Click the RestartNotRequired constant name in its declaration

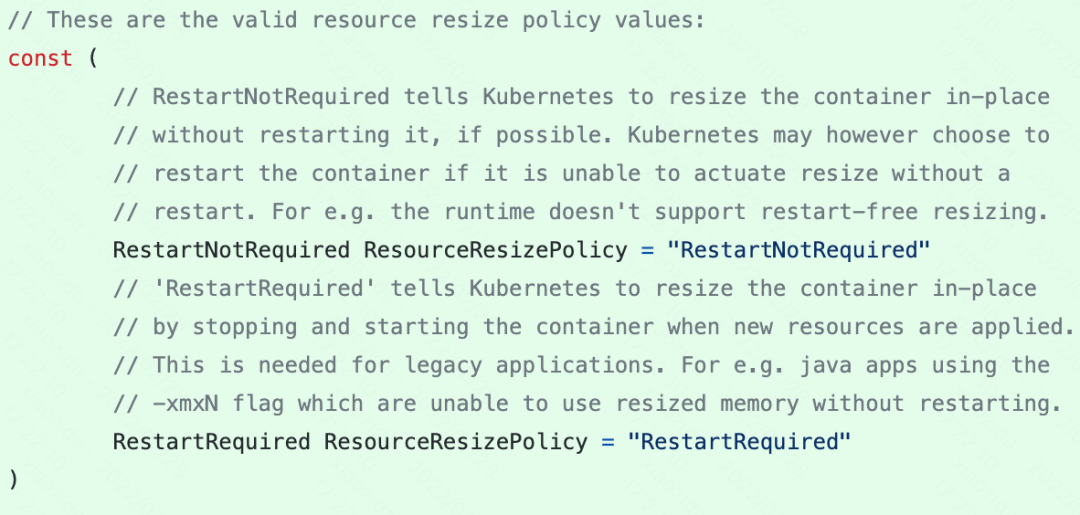coord(231,249)
